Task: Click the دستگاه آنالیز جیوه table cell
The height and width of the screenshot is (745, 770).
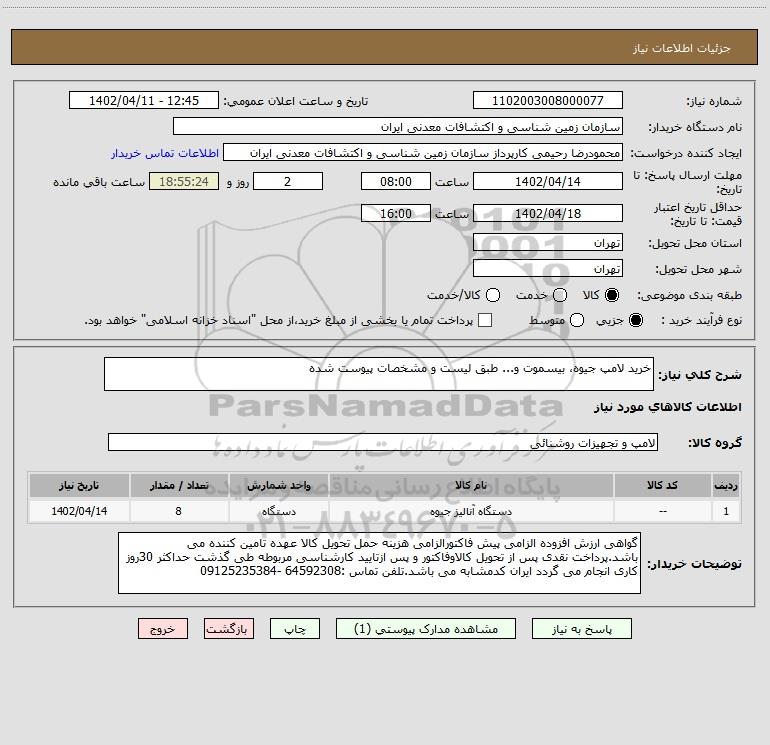Action: click(x=470, y=511)
